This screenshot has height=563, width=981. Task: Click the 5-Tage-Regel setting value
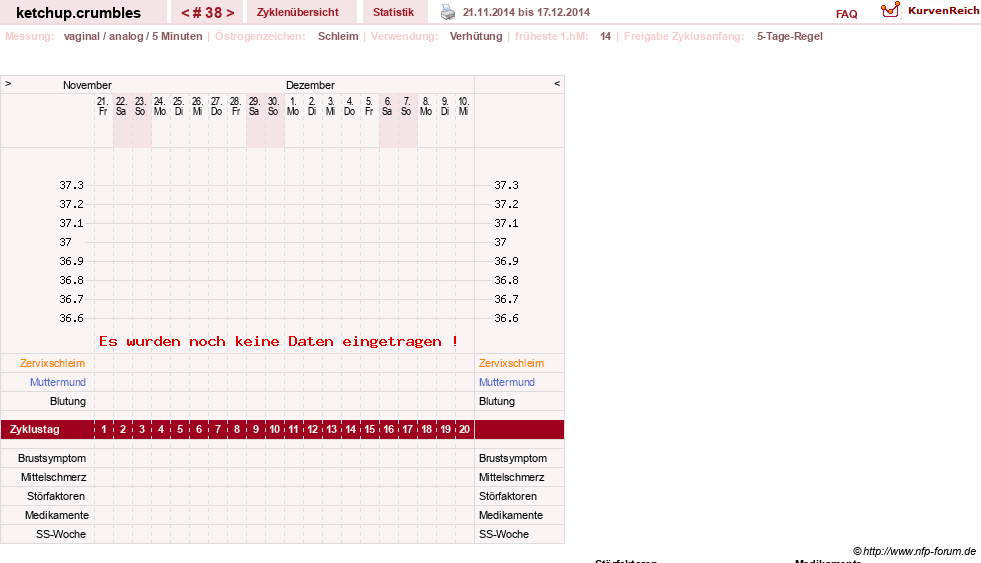click(x=790, y=36)
